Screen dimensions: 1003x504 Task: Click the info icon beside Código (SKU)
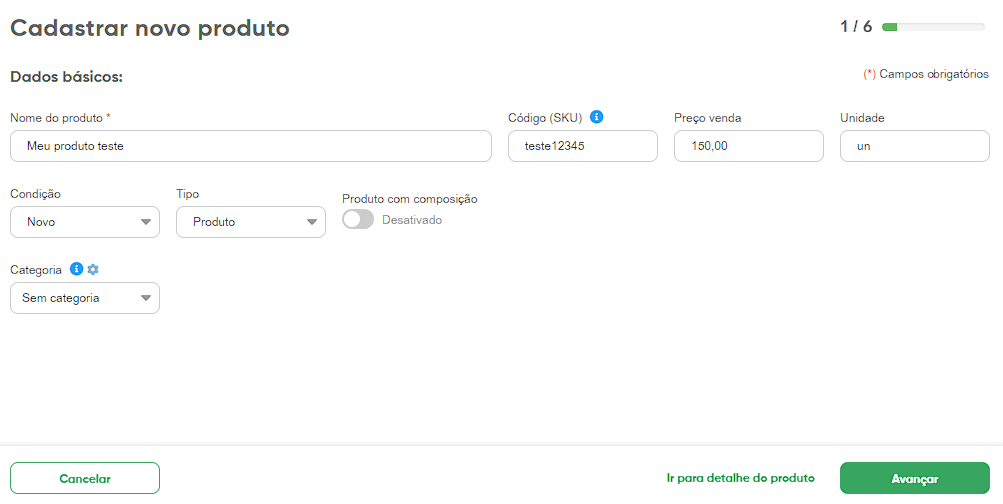tap(597, 117)
